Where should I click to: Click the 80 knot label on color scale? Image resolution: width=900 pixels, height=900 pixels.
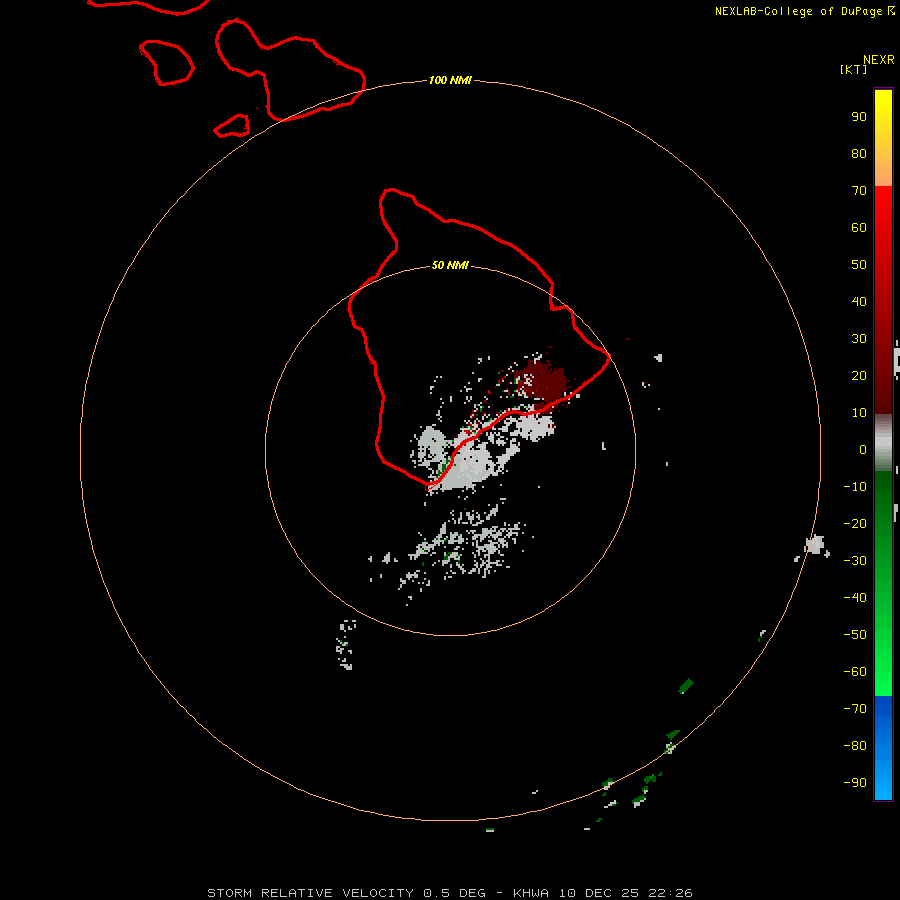pos(859,153)
